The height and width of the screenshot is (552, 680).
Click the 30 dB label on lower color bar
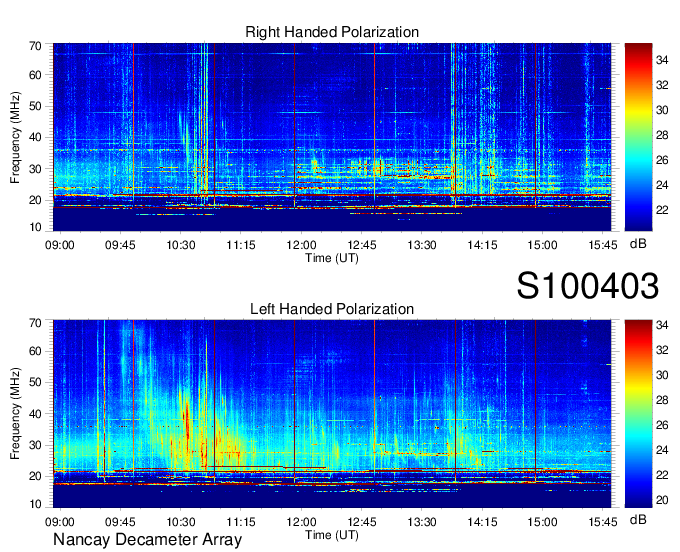click(662, 375)
